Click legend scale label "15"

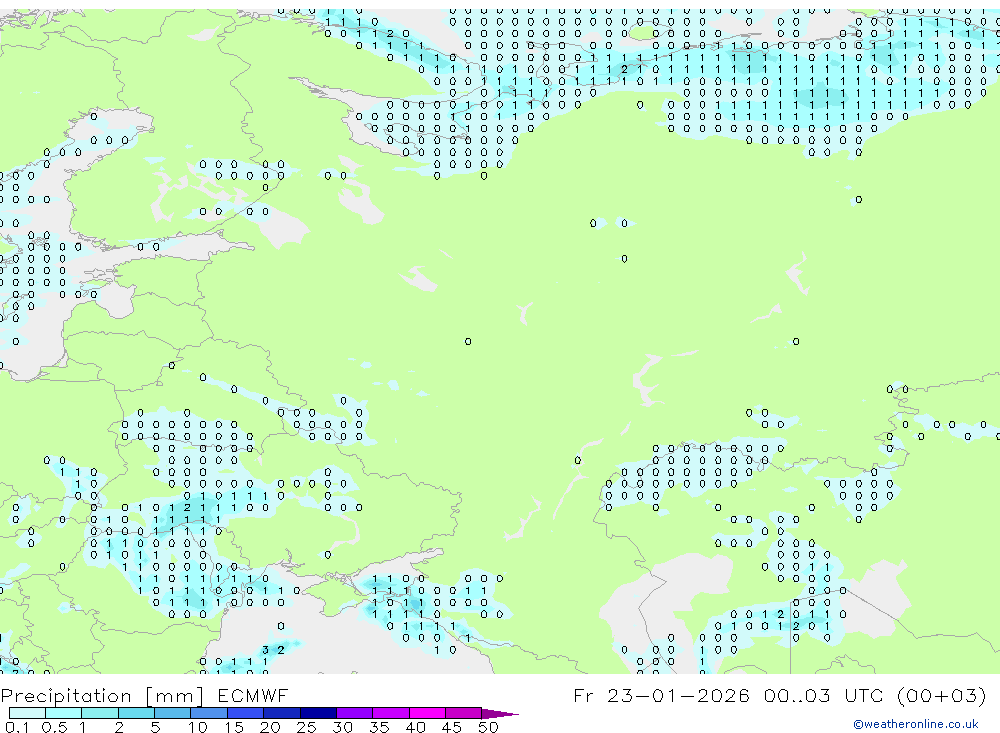[x=234, y=727]
